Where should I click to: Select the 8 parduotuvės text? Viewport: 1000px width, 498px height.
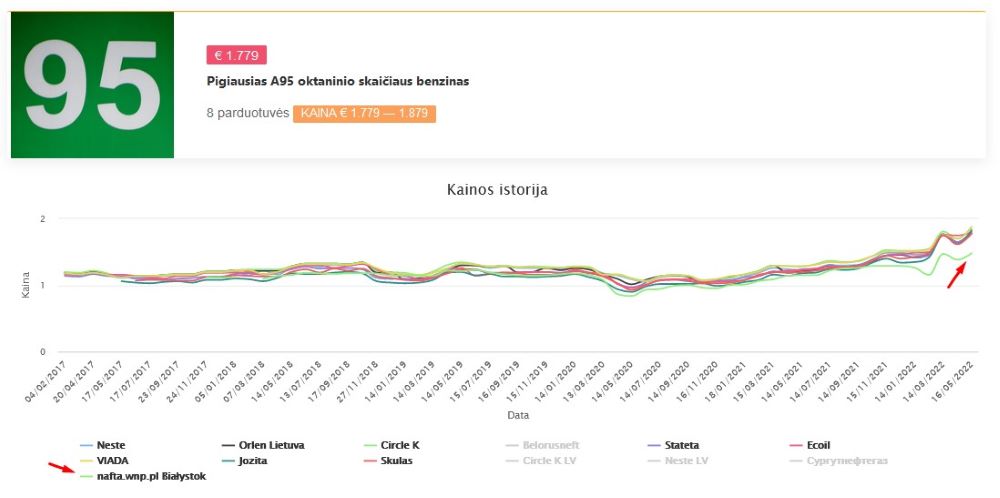click(x=247, y=114)
